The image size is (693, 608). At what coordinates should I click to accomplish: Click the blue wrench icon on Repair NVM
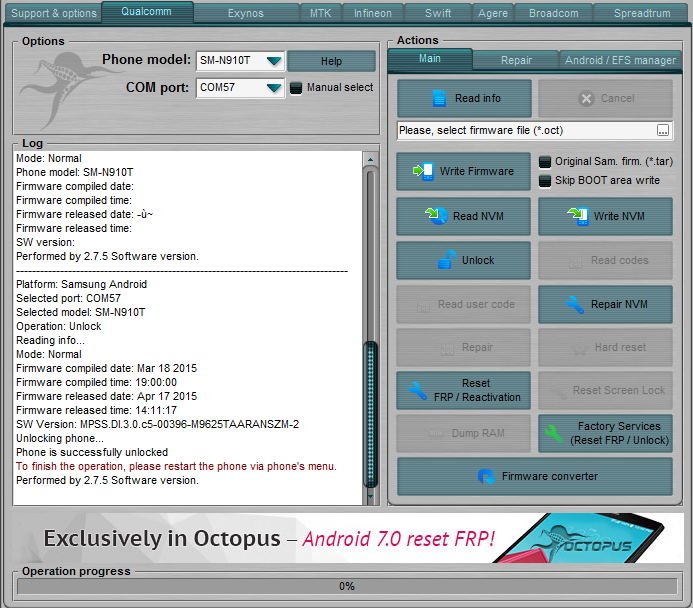coord(575,304)
